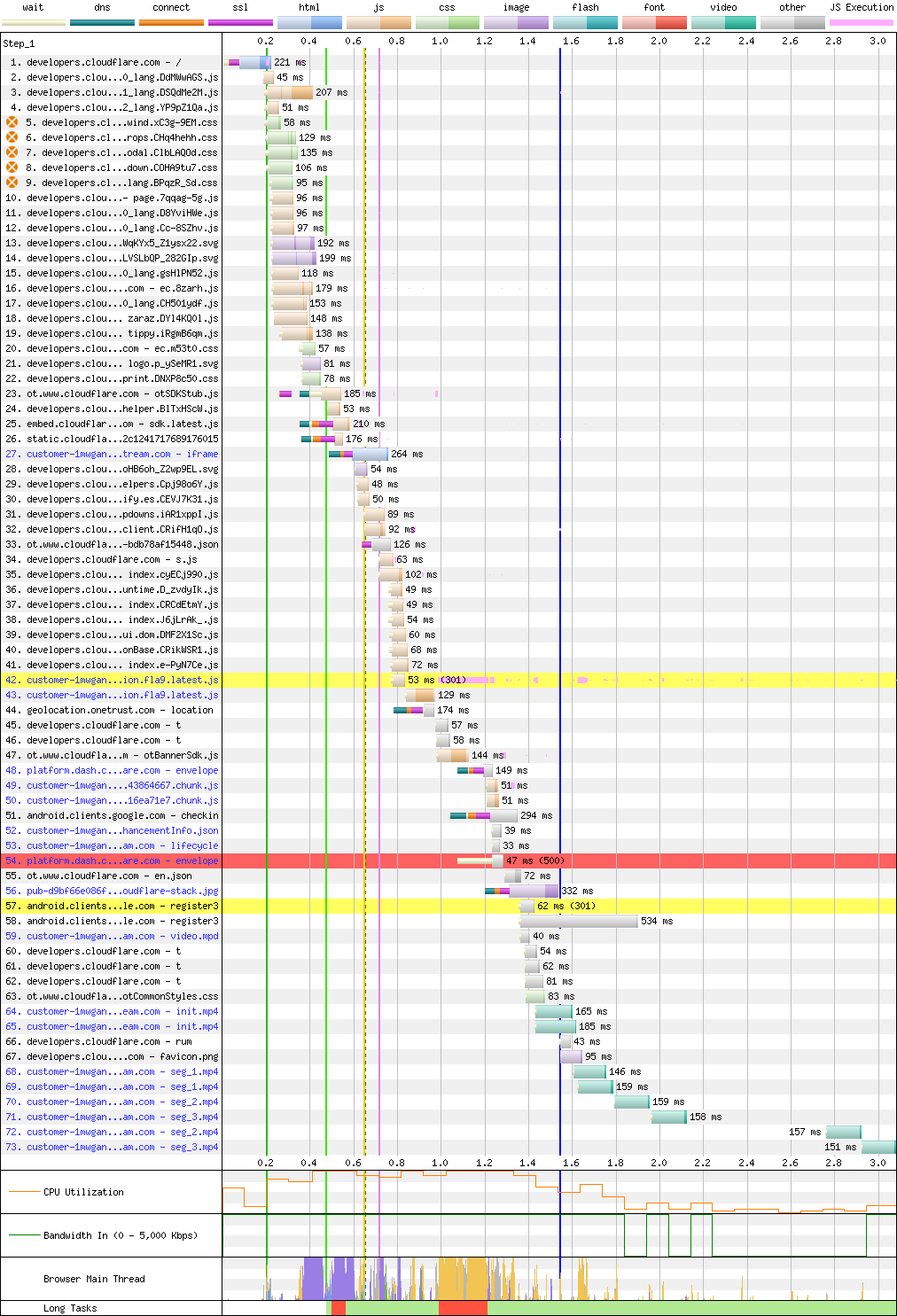Viewport: 897px width, 1316px height.
Task: Select request 67 favicon.png row
Action: (x=112, y=1056)
